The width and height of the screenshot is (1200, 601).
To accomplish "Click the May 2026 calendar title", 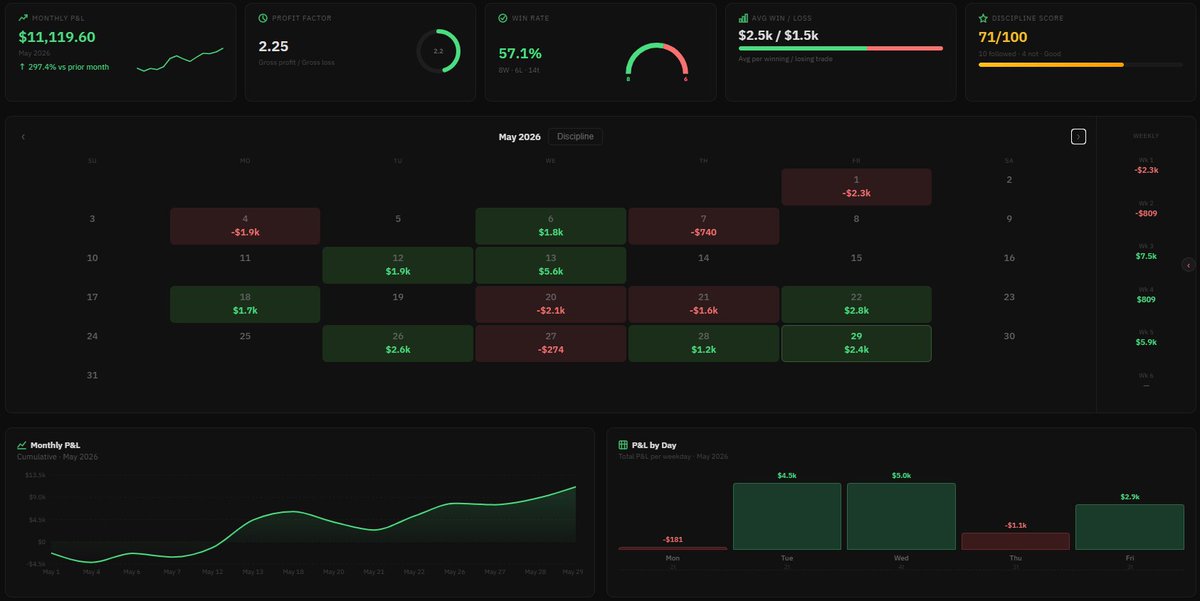I will point(519,137).
